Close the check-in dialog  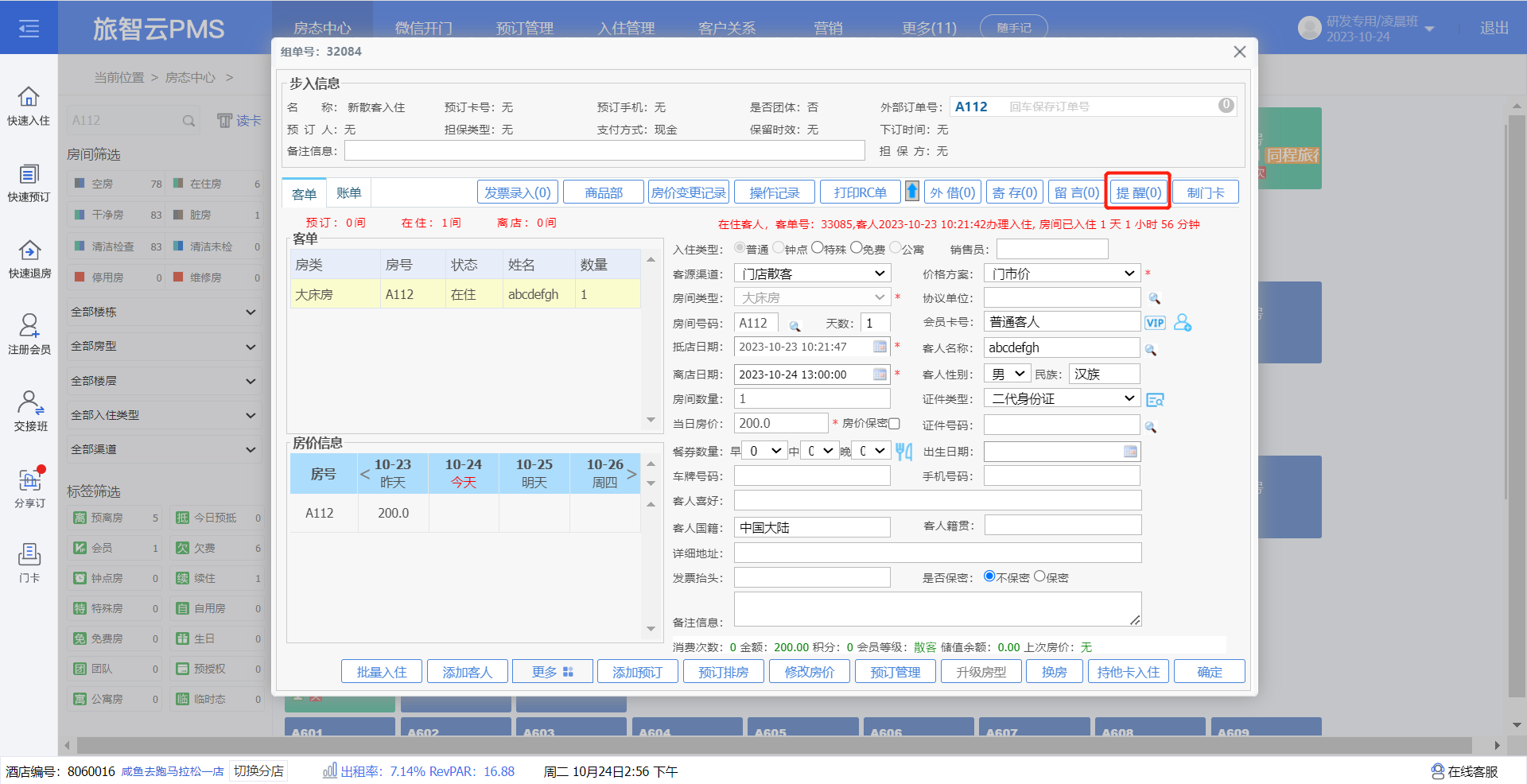pyautogui.click(x=1239, y=52)
